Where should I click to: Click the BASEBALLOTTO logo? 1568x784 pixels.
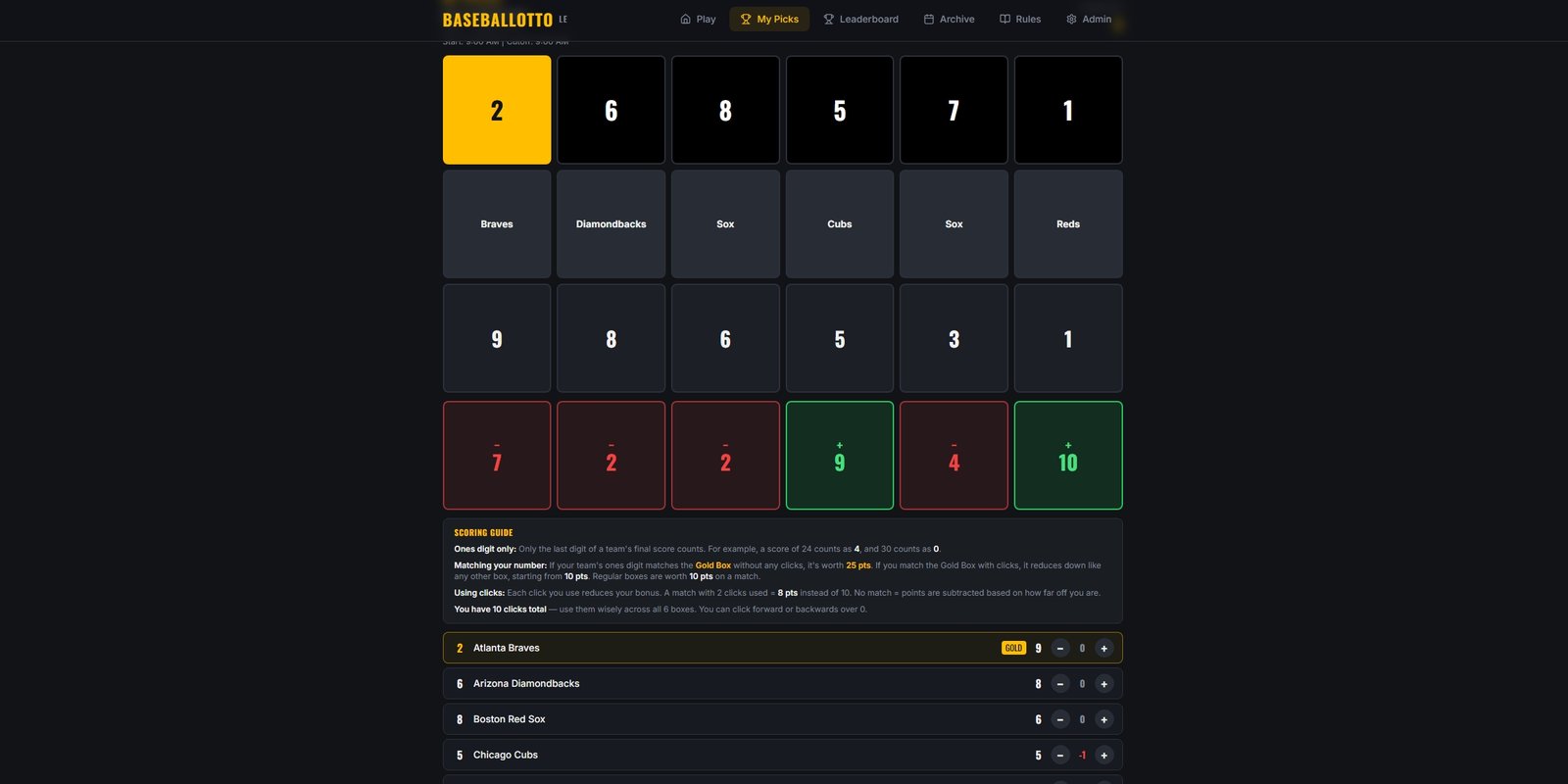(498, 20)
